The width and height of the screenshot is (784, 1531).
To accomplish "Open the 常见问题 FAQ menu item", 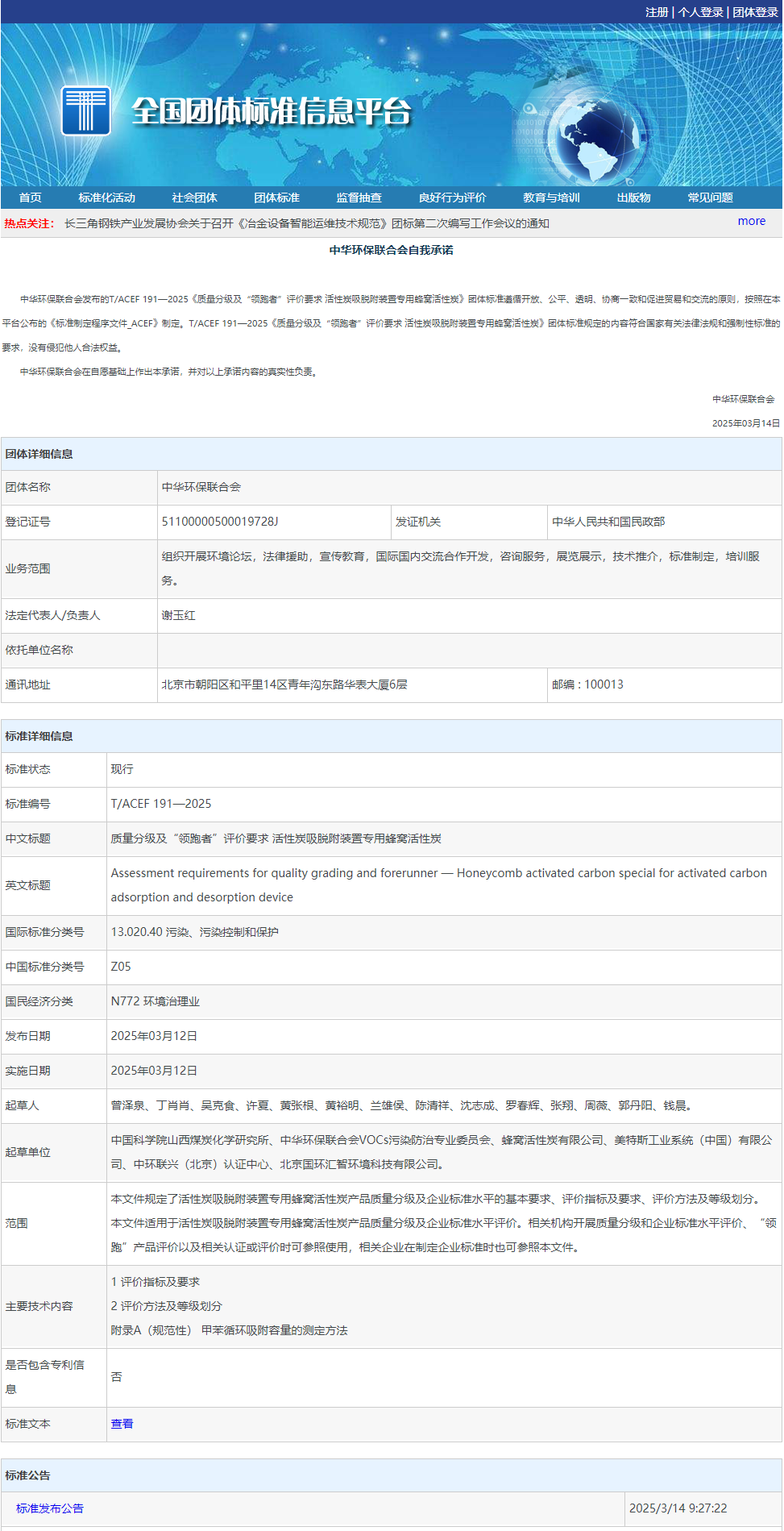I will coord(710,198).
